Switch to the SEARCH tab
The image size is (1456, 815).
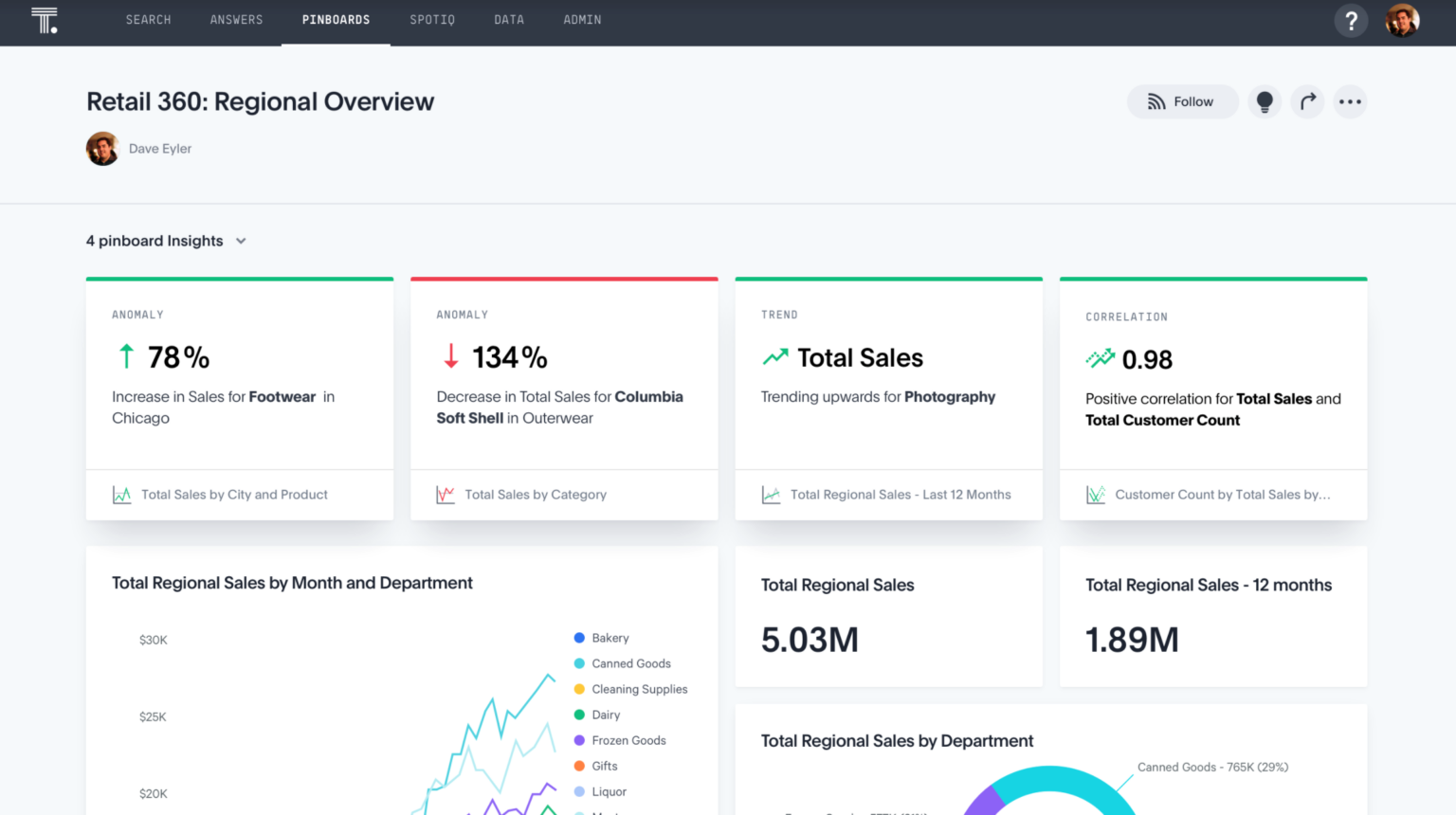(x=148, y=20)
